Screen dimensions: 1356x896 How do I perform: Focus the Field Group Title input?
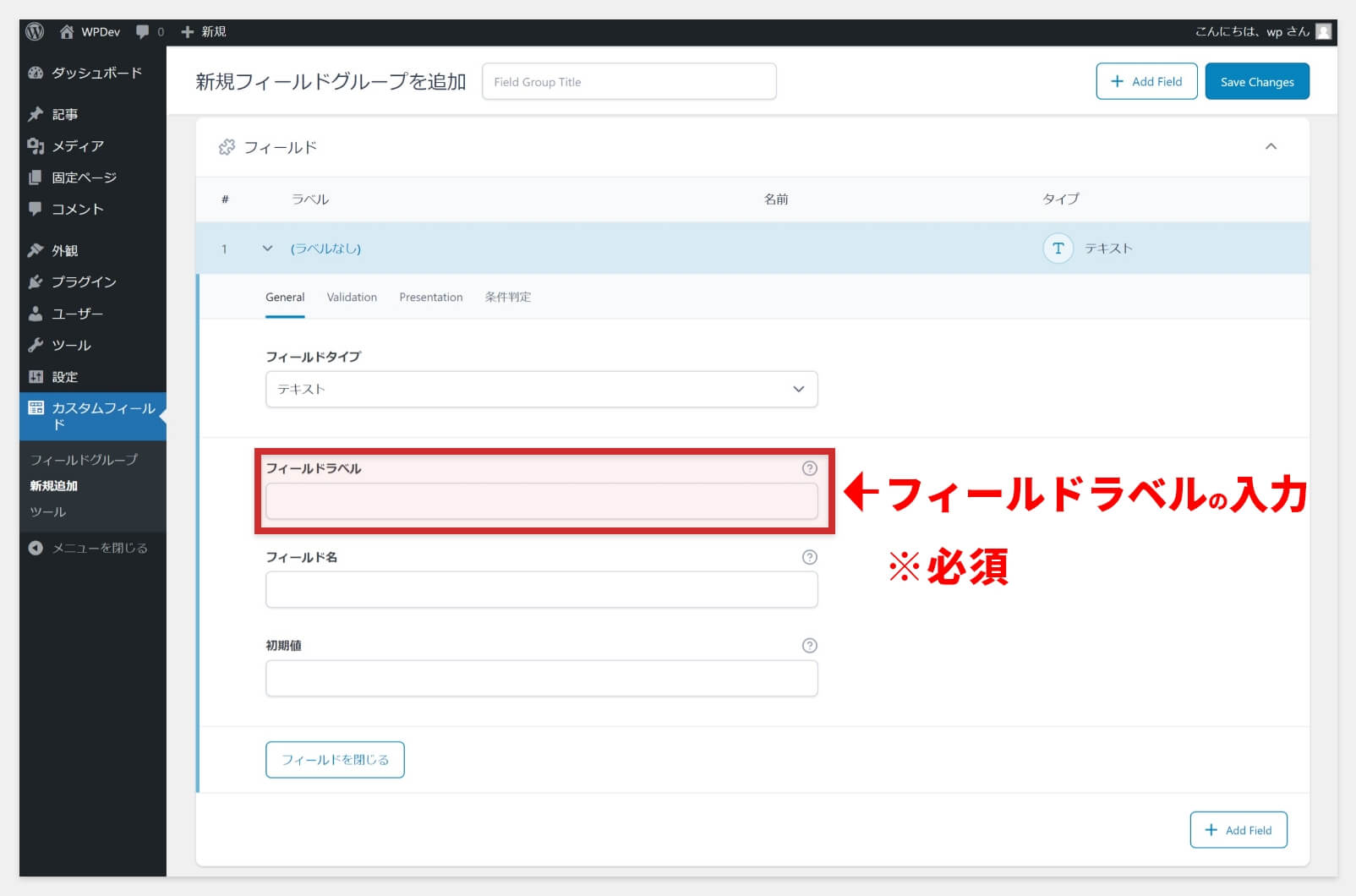tap(629, 81)
